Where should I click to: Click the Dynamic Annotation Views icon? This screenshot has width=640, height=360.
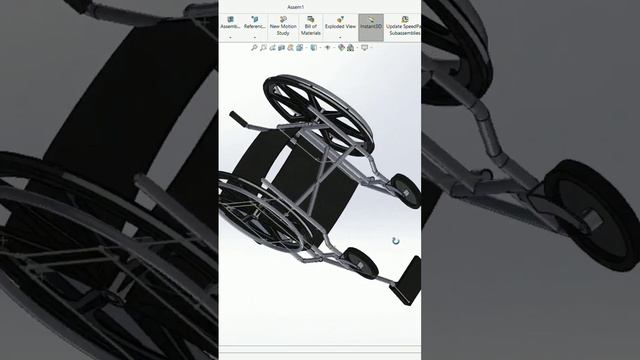tap(290, 48)
